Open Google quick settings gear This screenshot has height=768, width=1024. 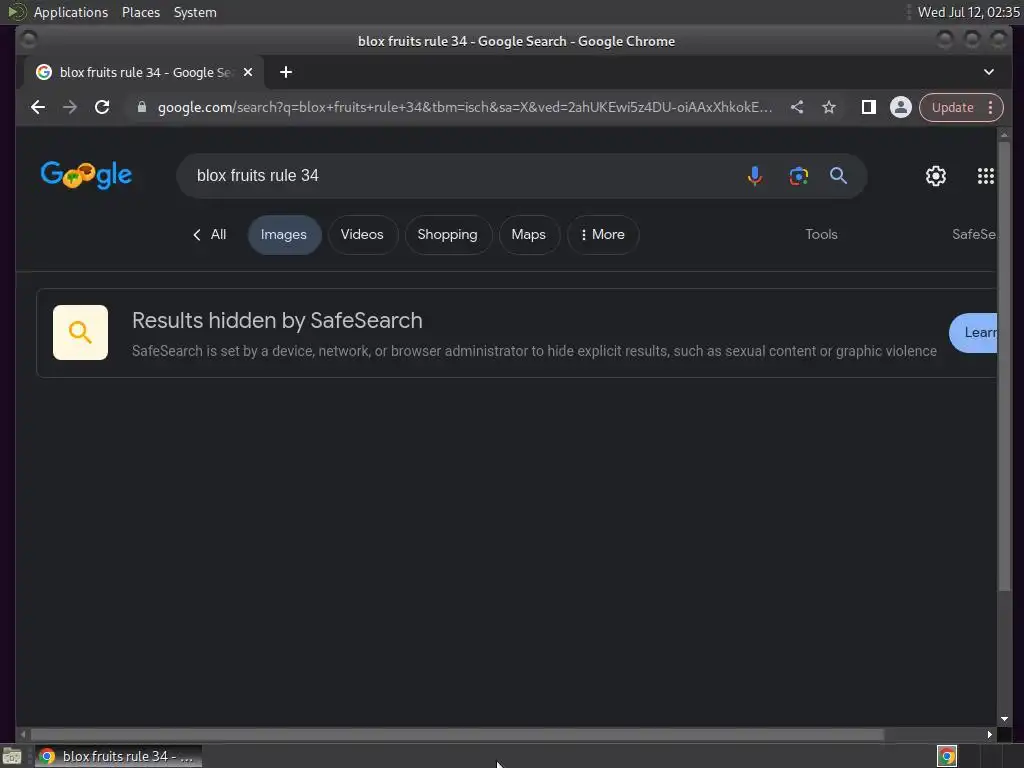point(936,176)
